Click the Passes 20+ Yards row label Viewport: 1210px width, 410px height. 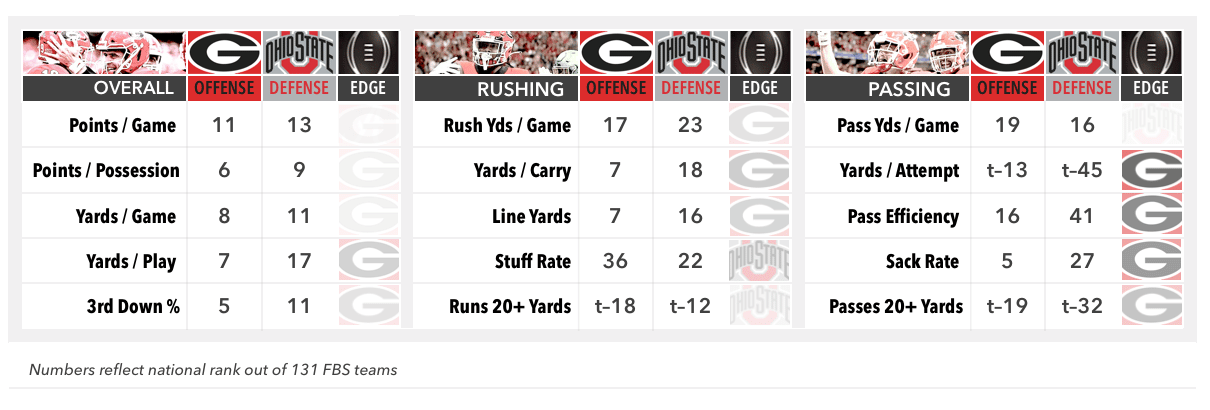[896, 307]
